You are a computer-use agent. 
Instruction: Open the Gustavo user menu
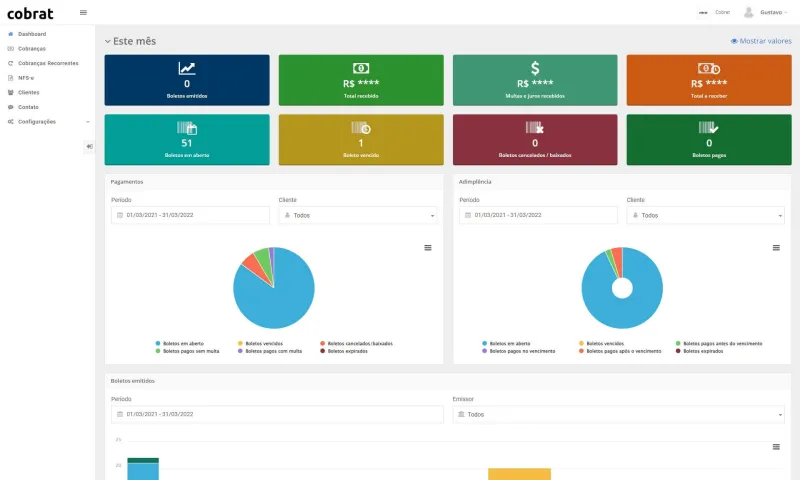click(773, 12)
